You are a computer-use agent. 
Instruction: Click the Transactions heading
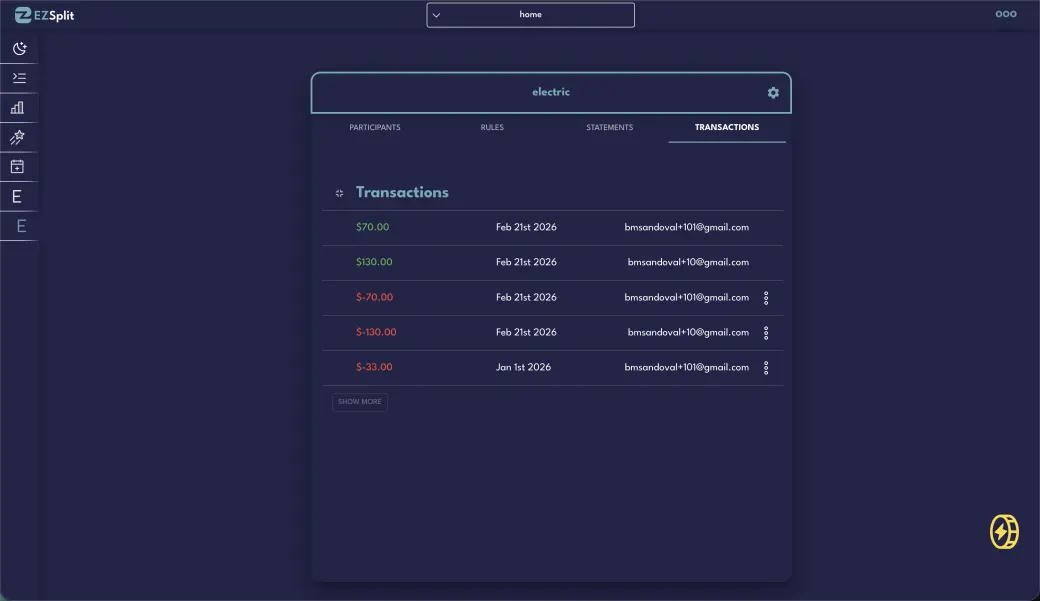click(402, 192)
